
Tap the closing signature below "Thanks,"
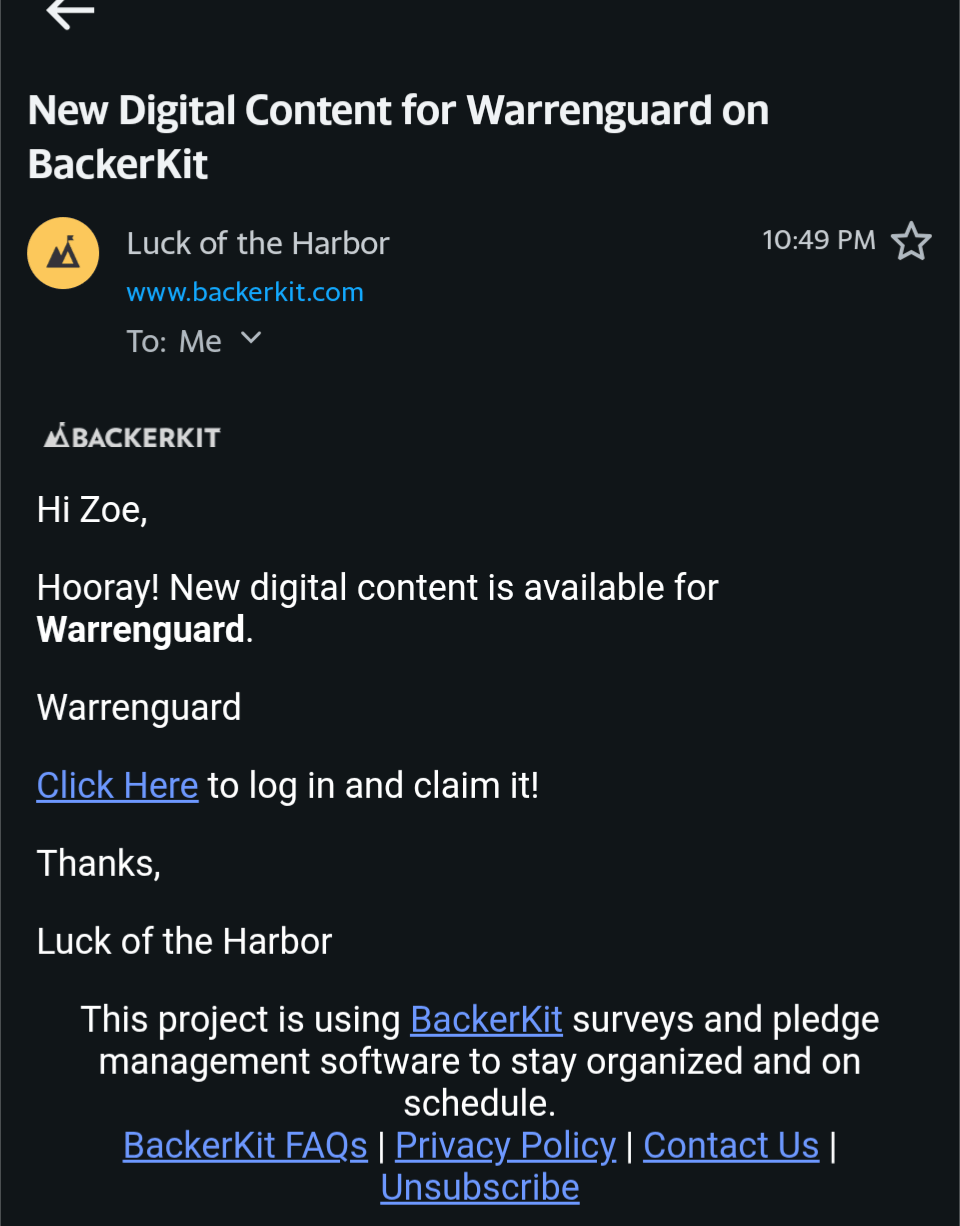(184, 942)
